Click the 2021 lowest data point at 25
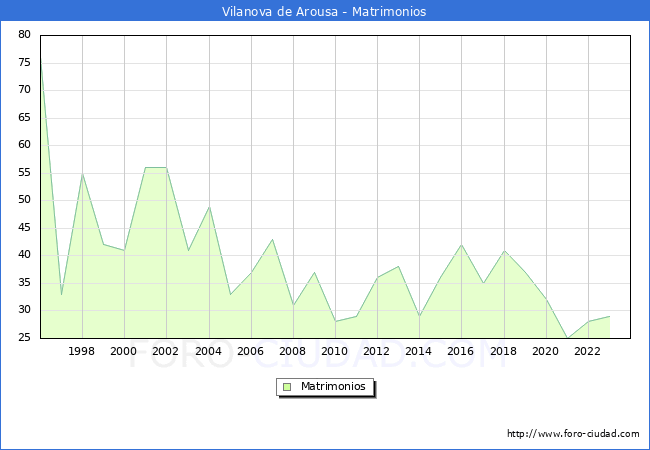The width and height of the screenshot is (650, 450). pyautogui.click(x=567, y=338)
